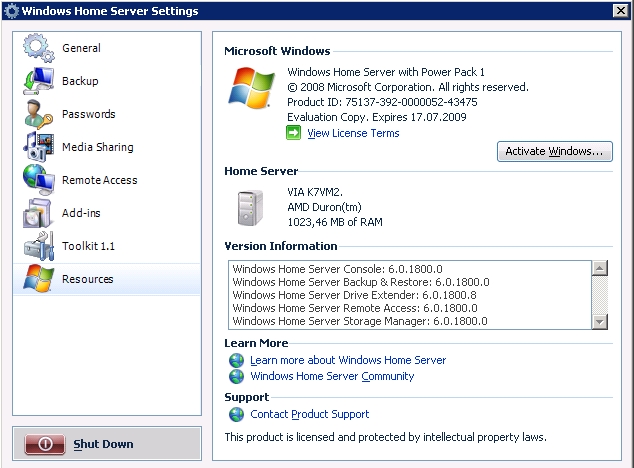Image resolution: width=634 pixels, height=468 pixels.
Task: Select the Backup & Restore version line
Action: tap(361, 282)
